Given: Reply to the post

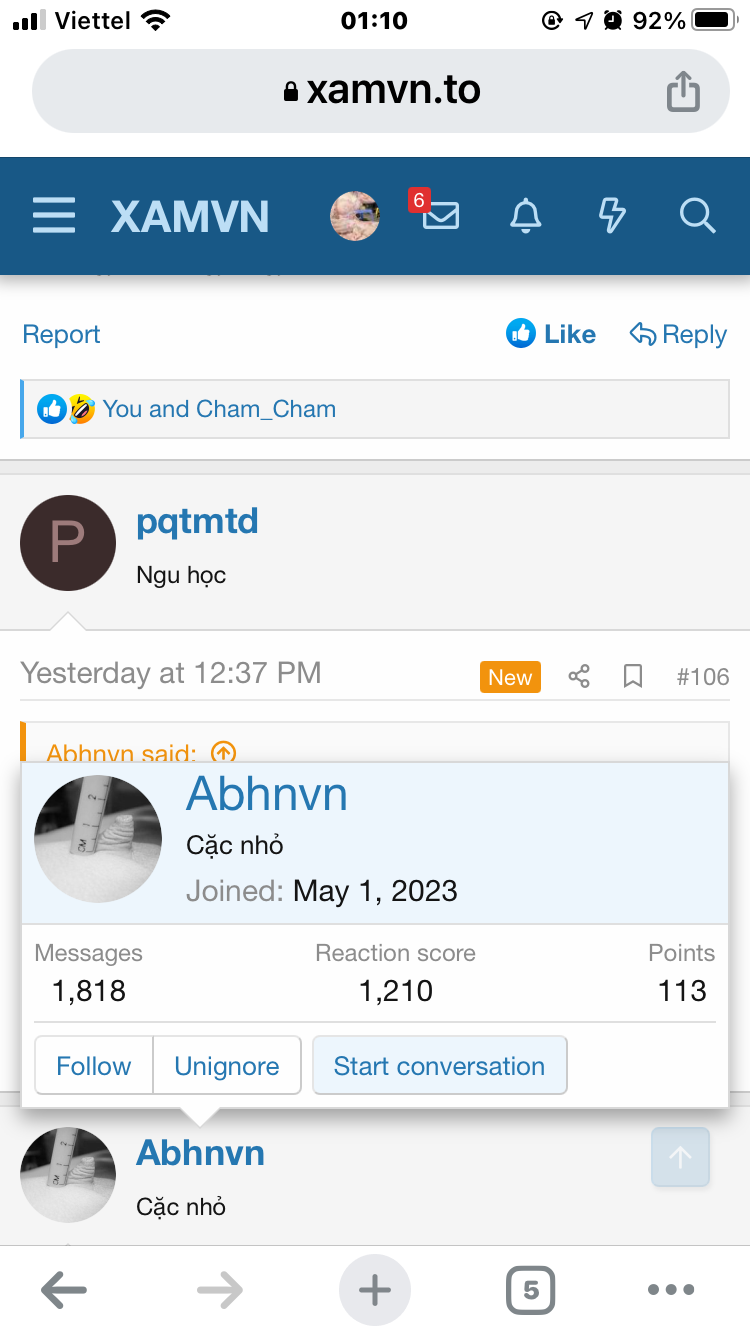Looking at the screenshot, I should coord(678,334).
